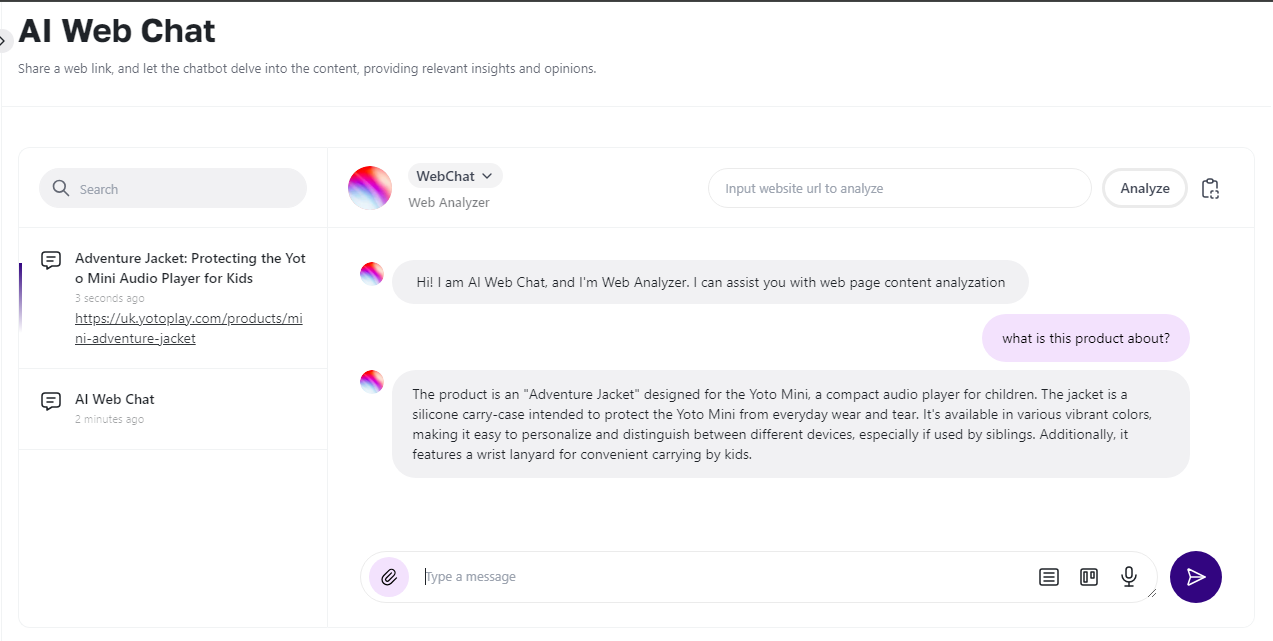Screen dimensions: 1273x641
Task: Open the yotoplay mini-adventure-jacket link
Action: coord(188,328)
